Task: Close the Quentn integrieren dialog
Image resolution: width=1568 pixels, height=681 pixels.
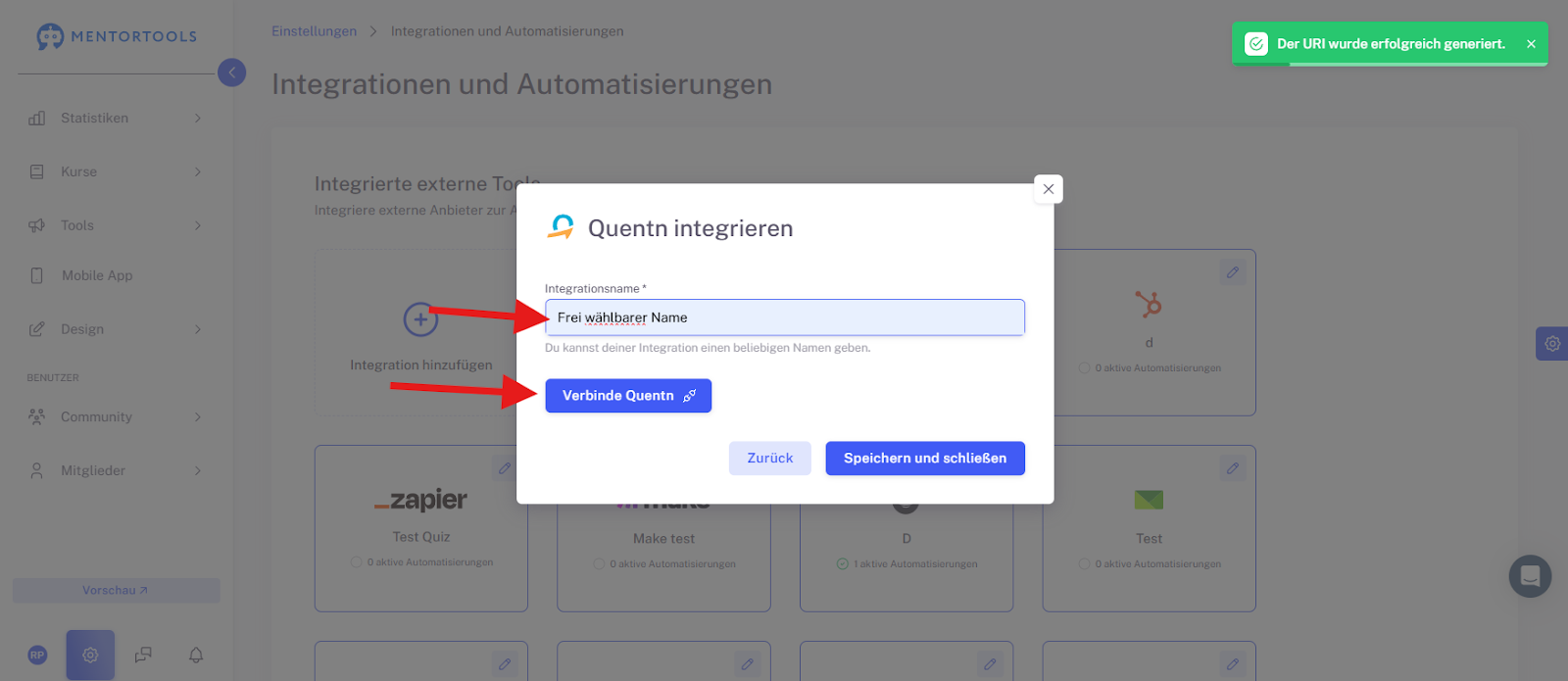Action: [x=1049, y=189]
